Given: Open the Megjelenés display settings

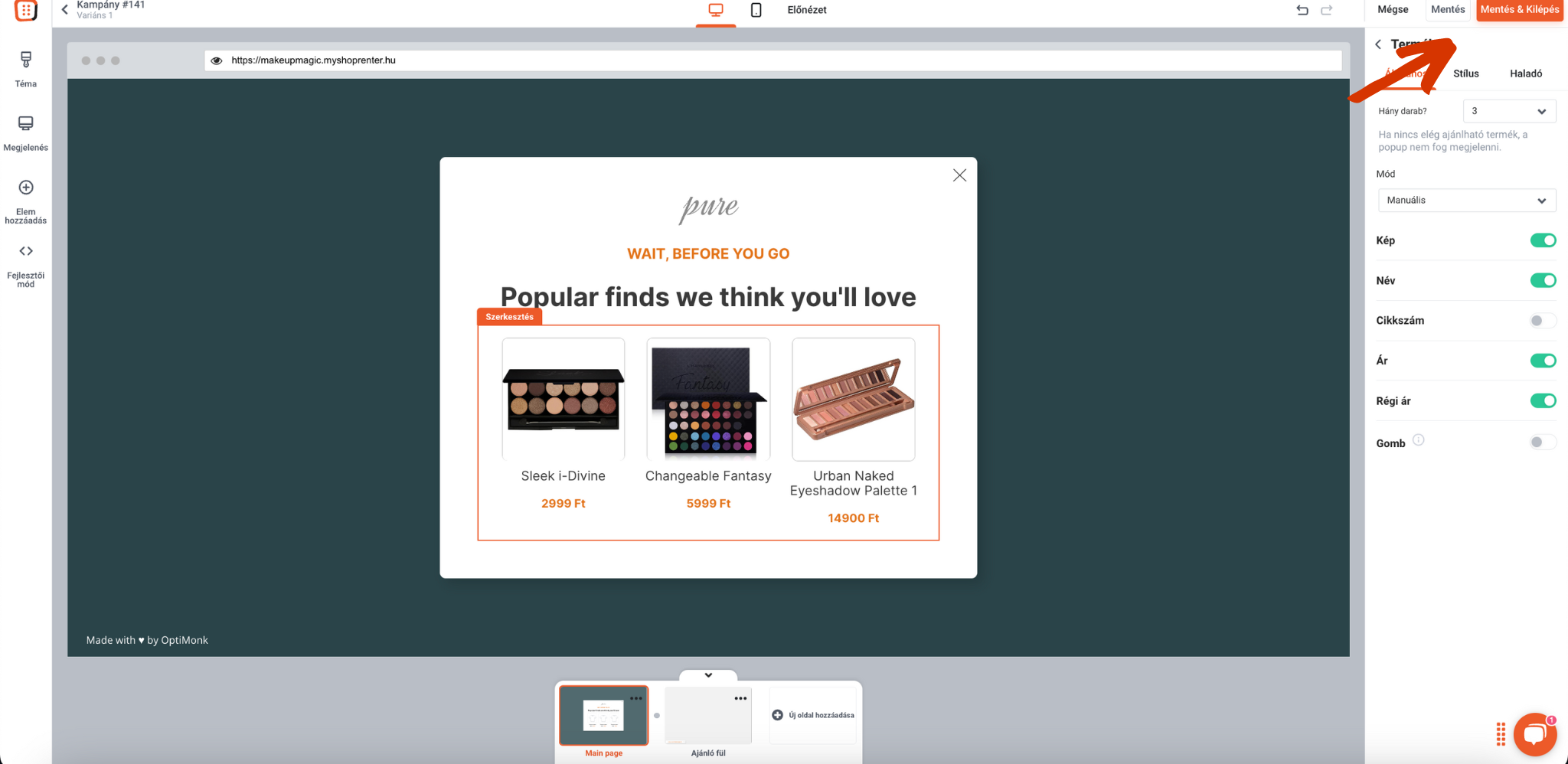Looking at the screenshot, I should pyautogui.click(x=26, y=123).
